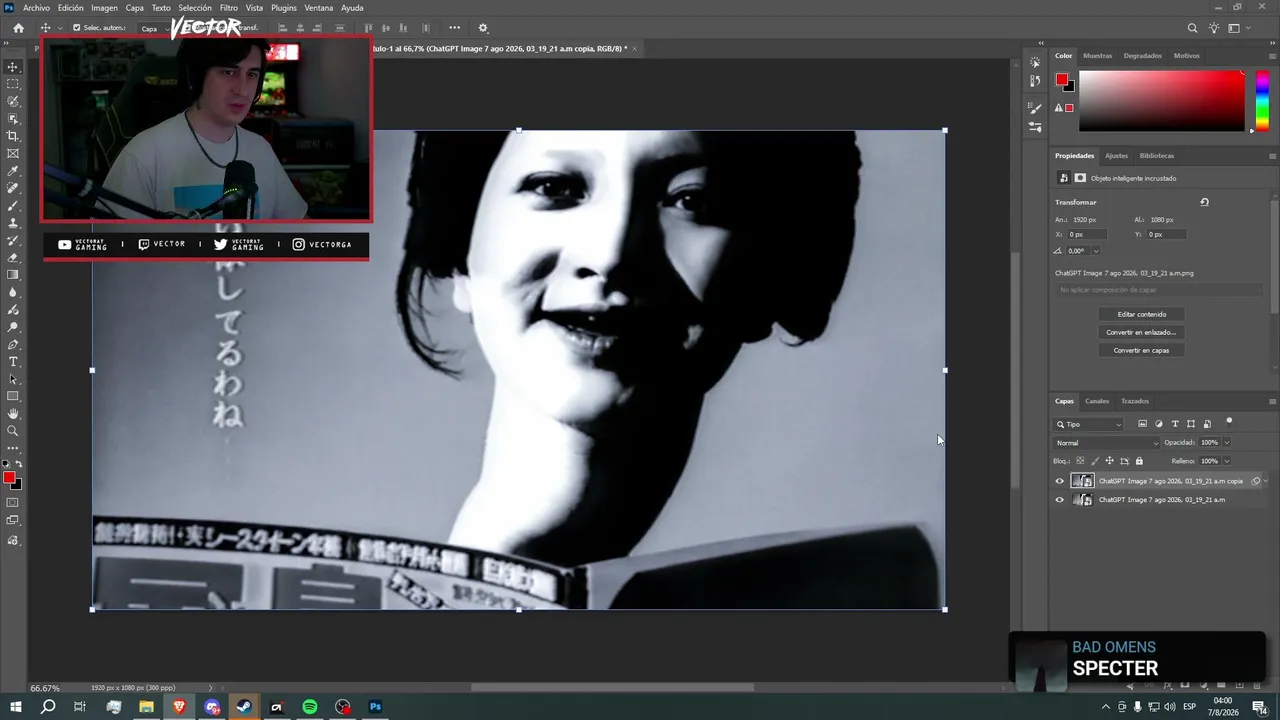Select the Eyedropper tool
Viewport: 1280px width, 720px height.
(13, 171)
